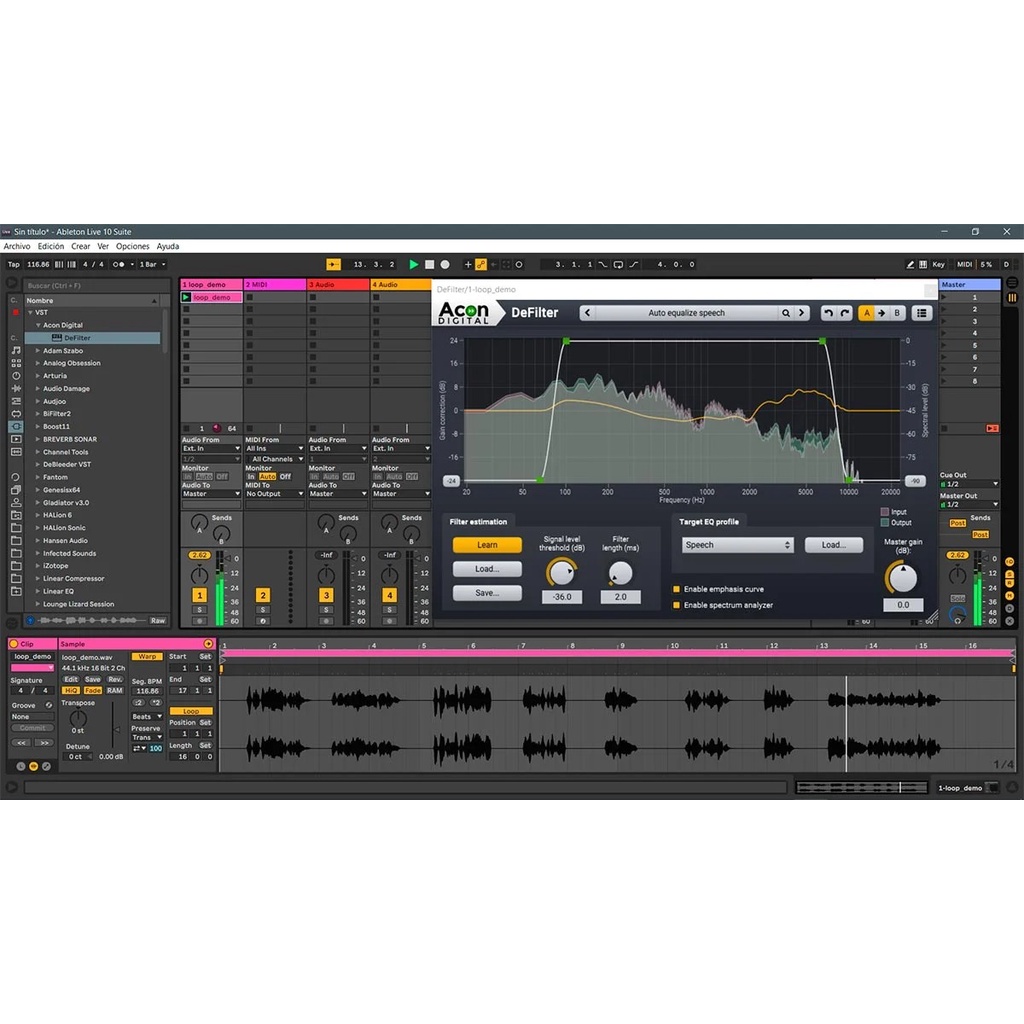This screenshot has height=1024, width=1024.
Task: Toggle the Loop switch icon in transport
Action: click(x=618, y=264)
